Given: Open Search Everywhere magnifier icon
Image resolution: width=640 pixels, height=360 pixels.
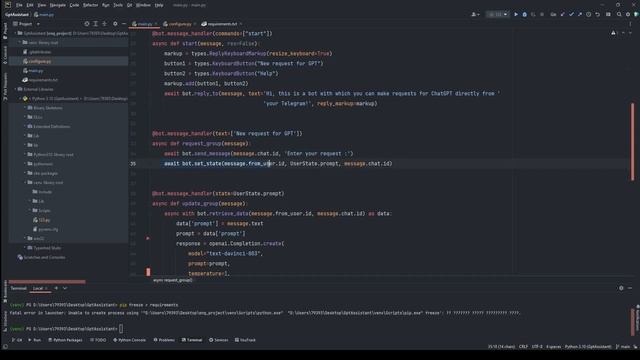Looking at the screenshot, I should pyautogui.click(x=619, y=14).
